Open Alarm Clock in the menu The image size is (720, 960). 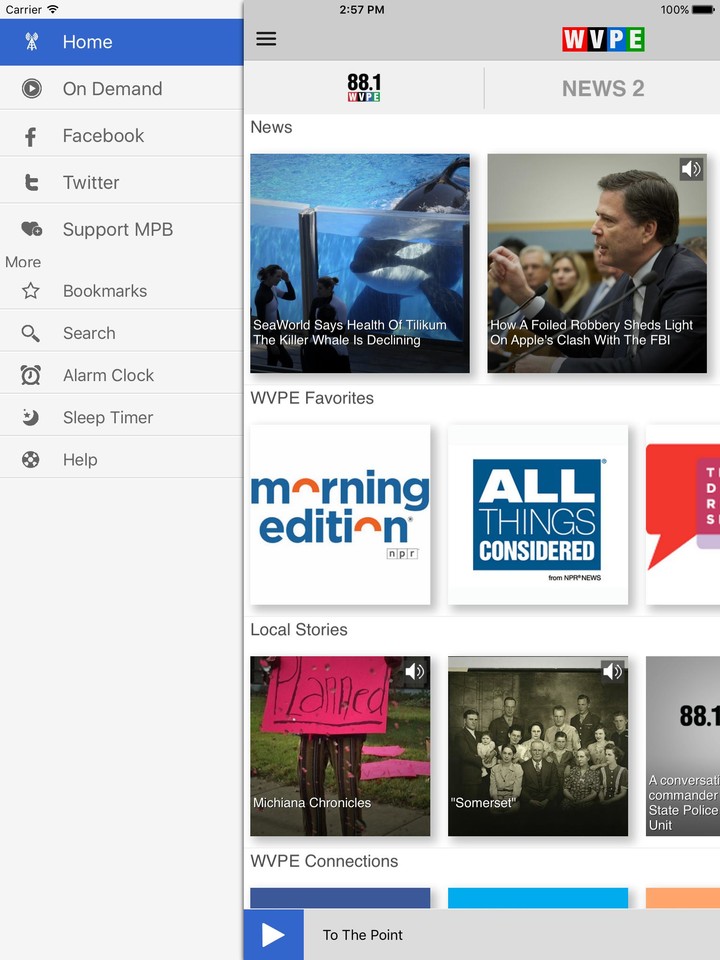click(x=121, y=375)
